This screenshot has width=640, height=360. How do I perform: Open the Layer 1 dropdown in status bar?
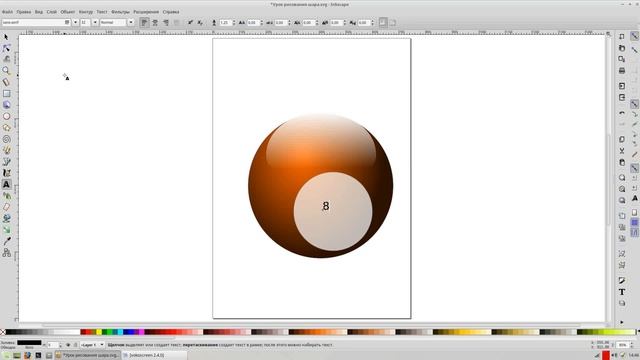pyautogui.click(x=92, y=345)
